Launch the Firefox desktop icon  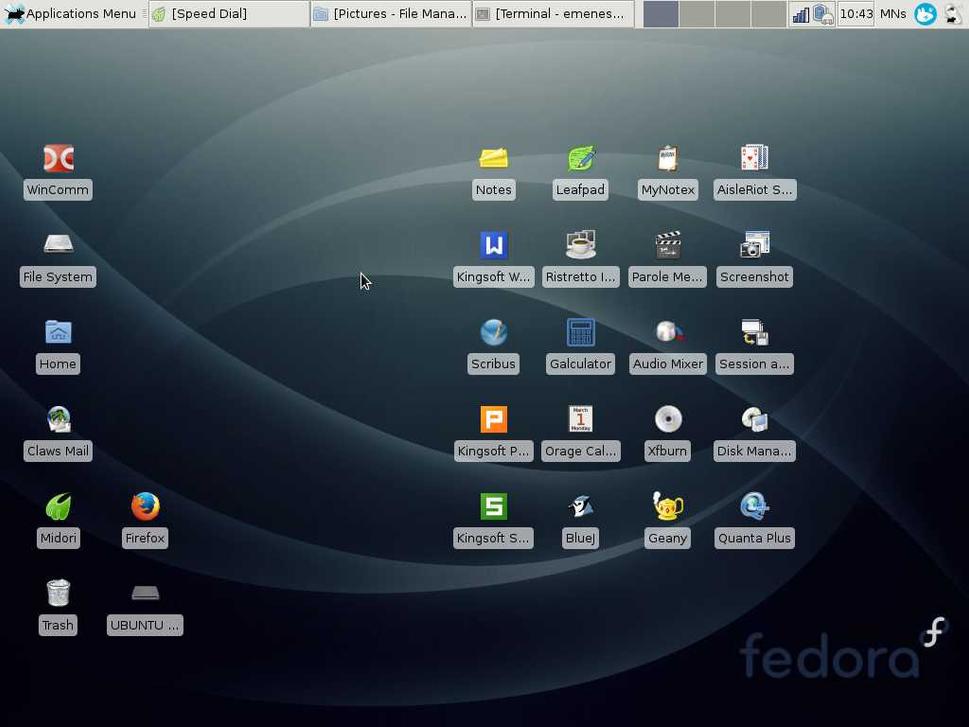(x=145, y=507)
